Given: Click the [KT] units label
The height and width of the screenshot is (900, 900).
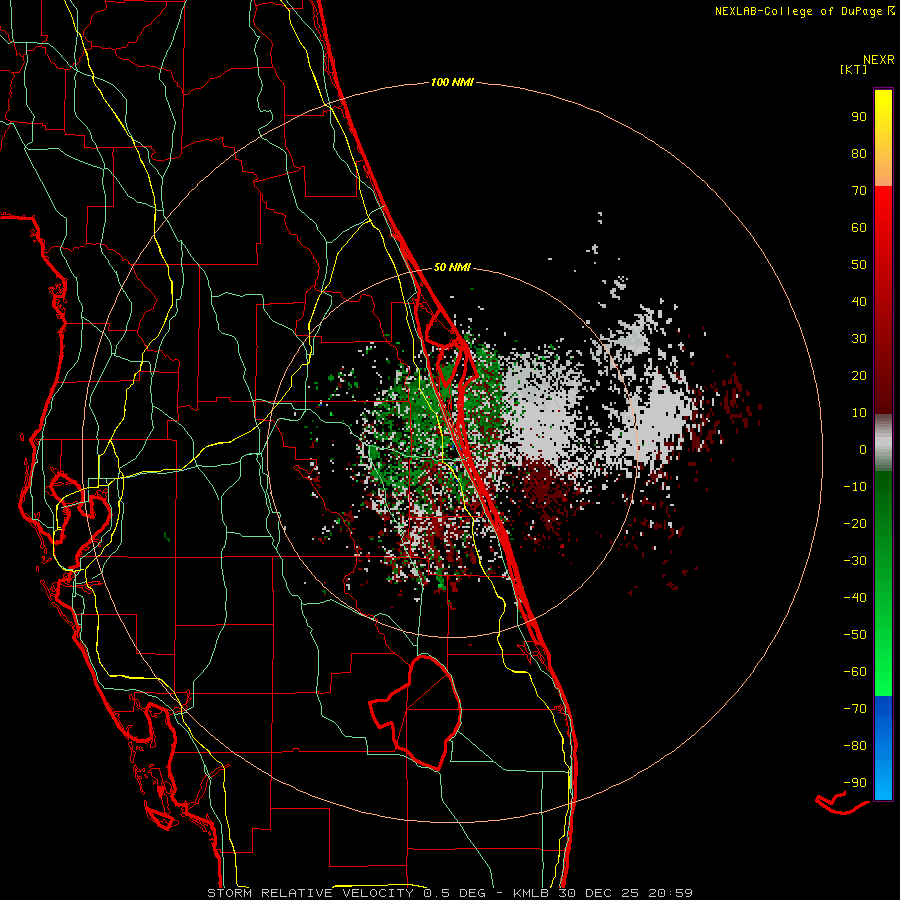Looking at the screenshot, I should [x=853, y=69].
